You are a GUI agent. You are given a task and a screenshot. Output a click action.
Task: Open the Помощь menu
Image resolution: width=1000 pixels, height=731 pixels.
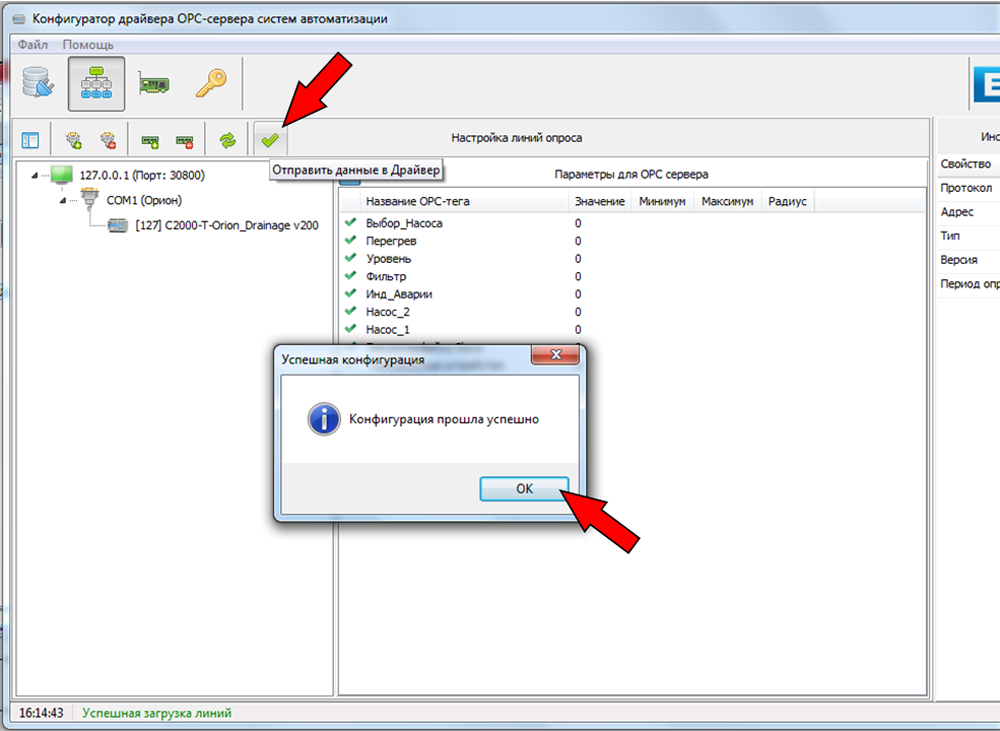click(88, 45)
